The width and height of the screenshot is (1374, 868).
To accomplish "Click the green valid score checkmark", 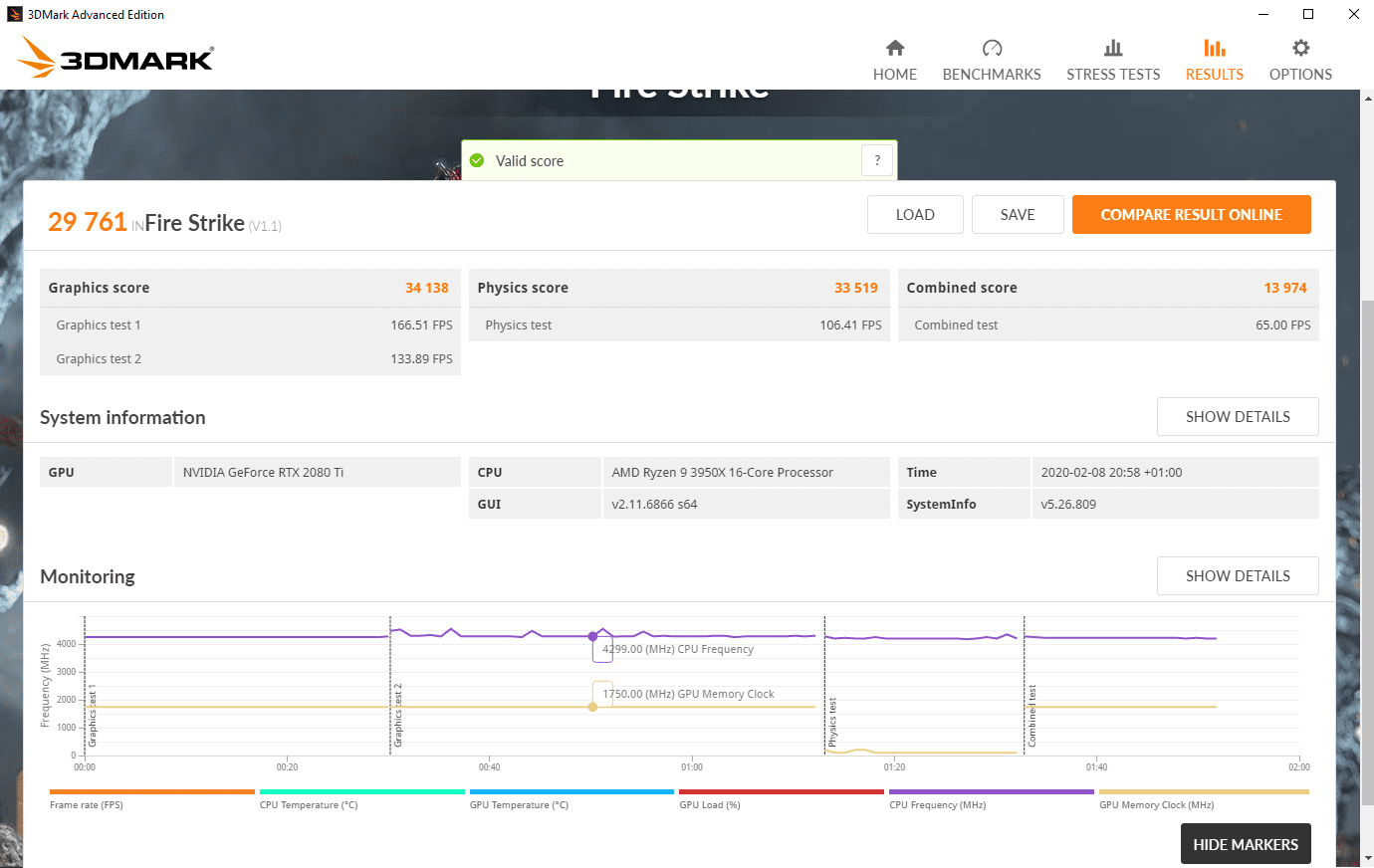I will [x=477, y=160].
